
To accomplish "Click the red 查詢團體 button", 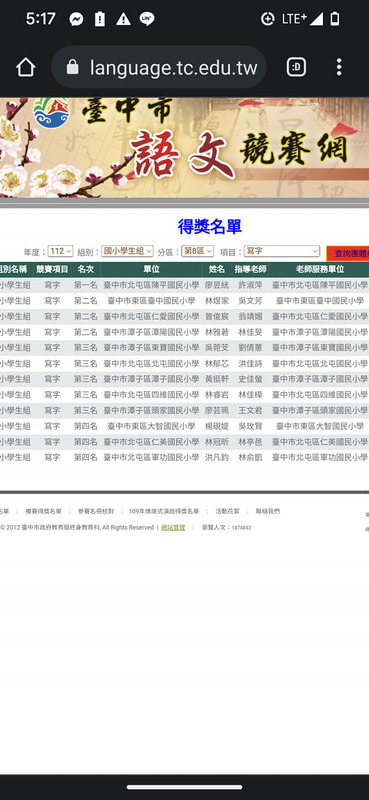I will tap(348, 253).
